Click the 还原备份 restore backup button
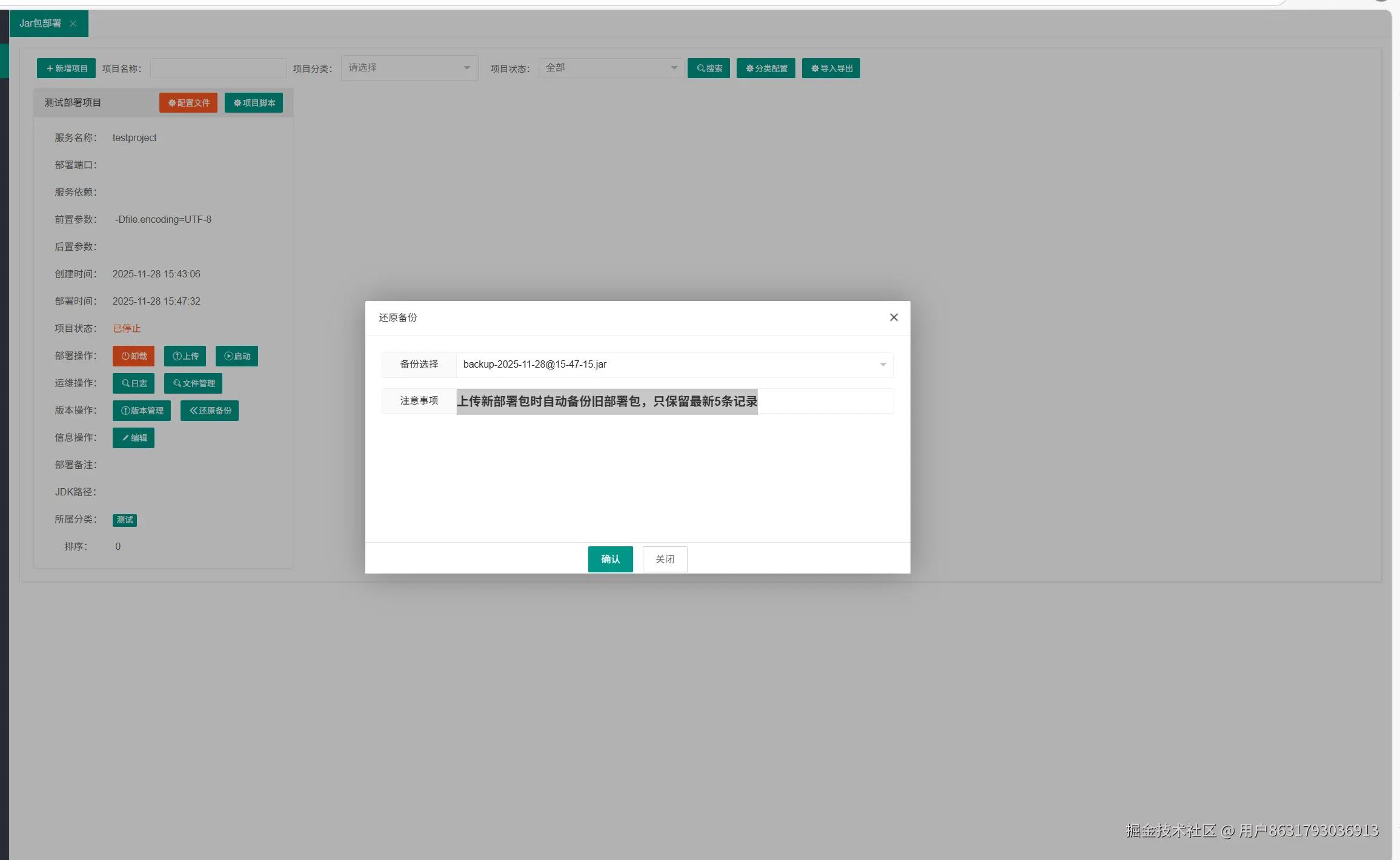 point(210,411)
